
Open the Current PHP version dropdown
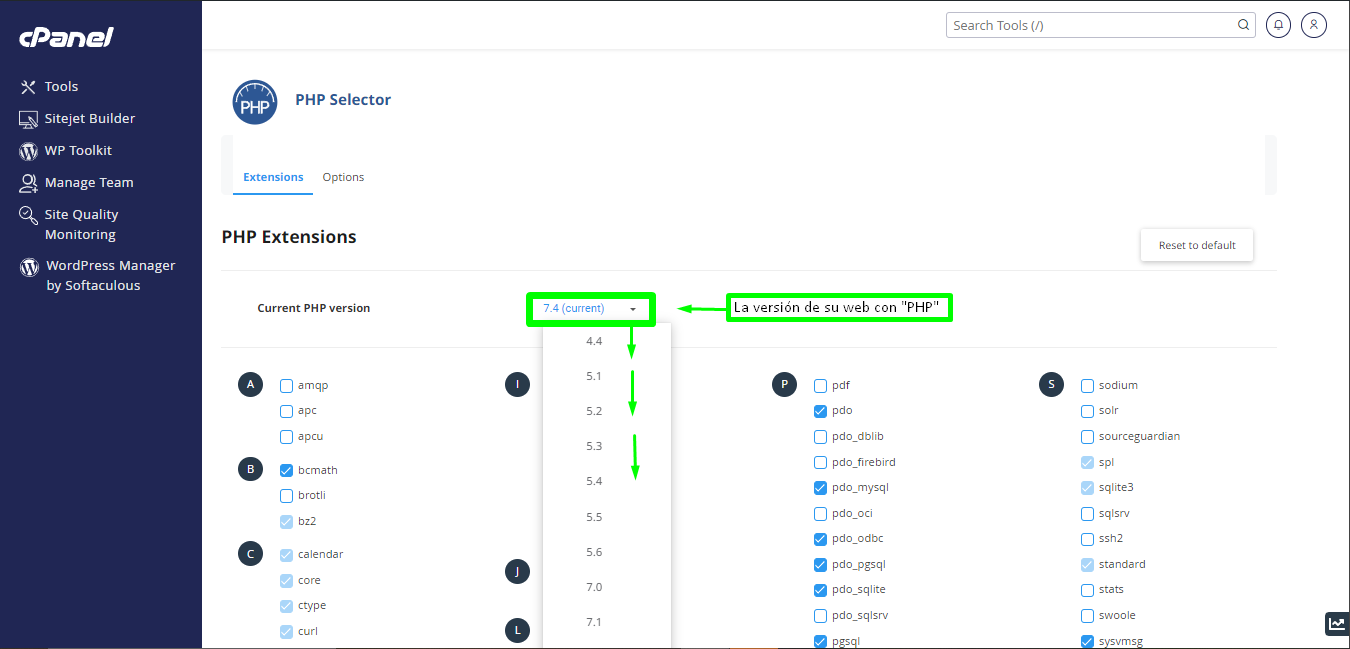point(590,309)
